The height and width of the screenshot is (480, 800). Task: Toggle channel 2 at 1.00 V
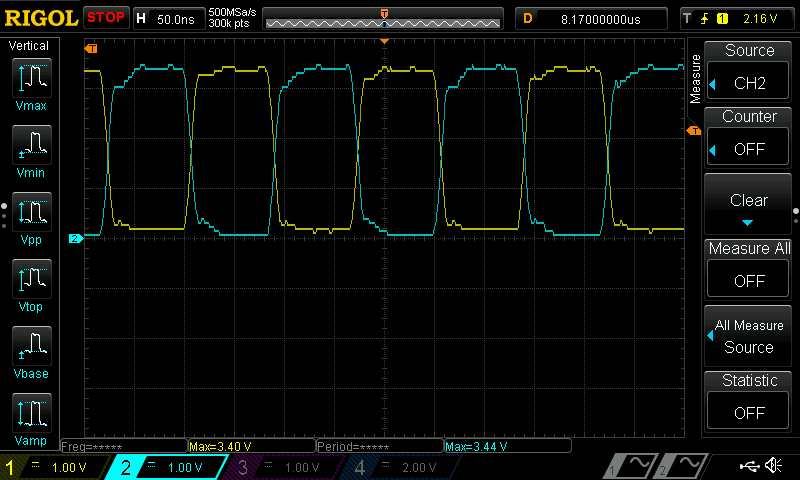tap(167, 467)
